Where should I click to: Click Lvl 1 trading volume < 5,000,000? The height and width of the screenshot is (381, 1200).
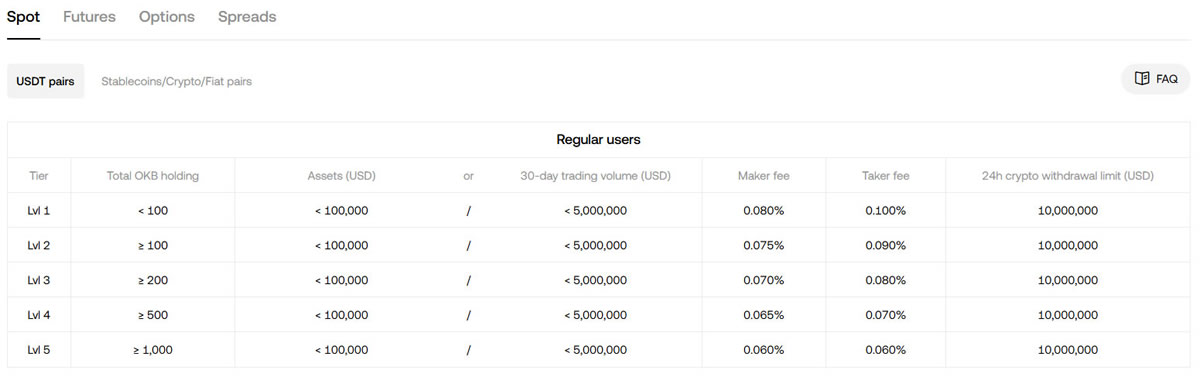pos(595,210)
